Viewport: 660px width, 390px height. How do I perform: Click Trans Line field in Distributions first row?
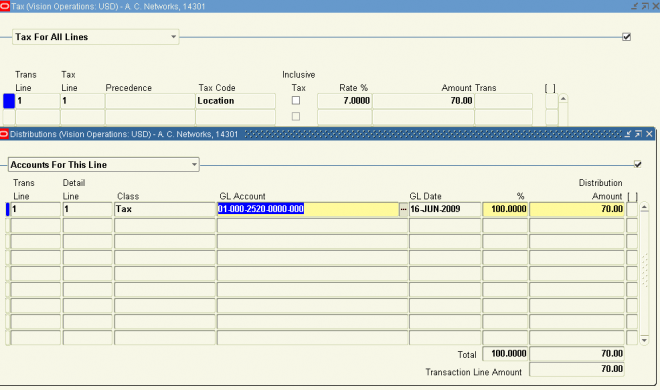tap(35, 209)
